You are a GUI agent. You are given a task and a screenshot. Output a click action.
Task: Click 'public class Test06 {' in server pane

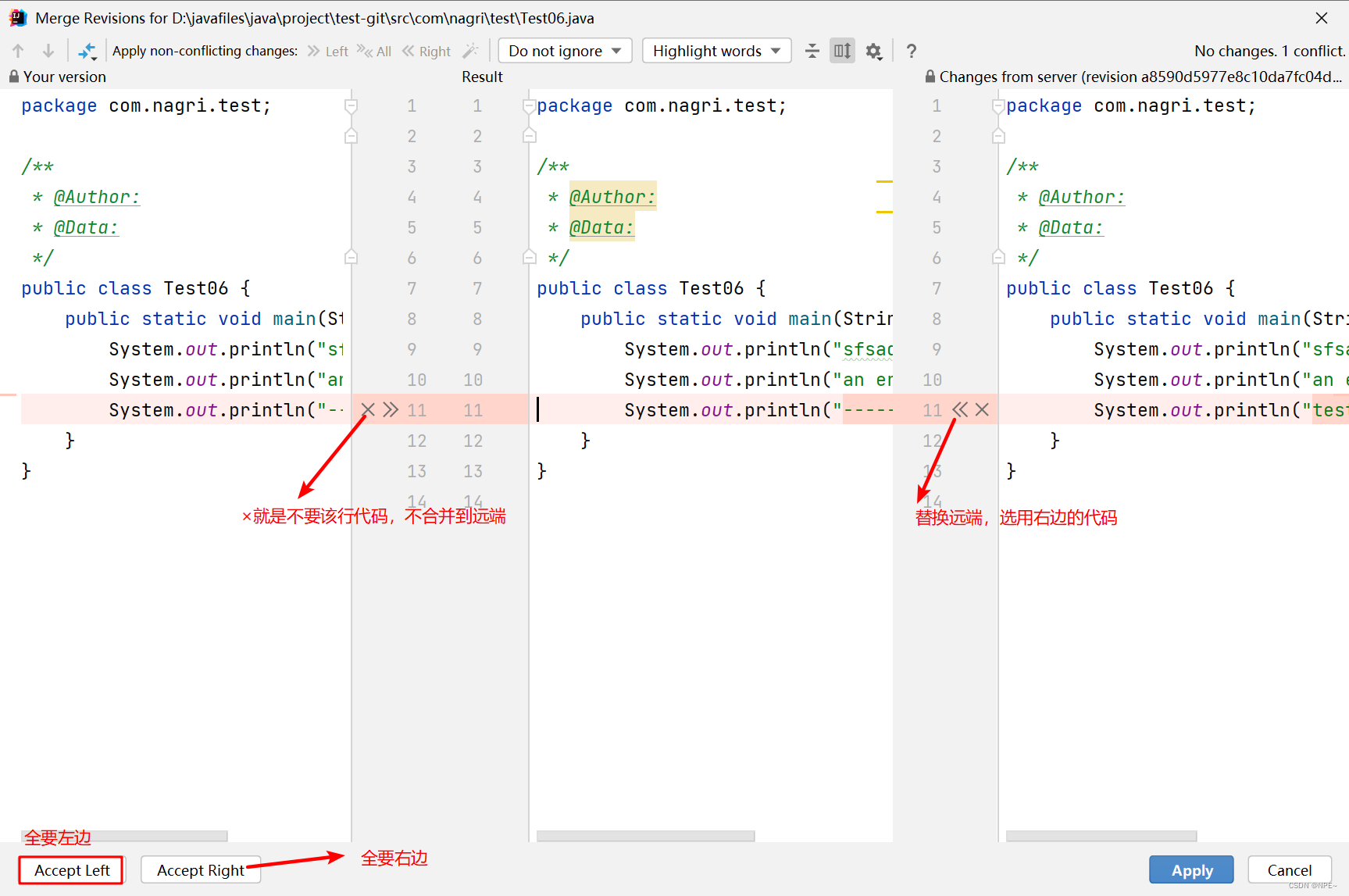pos(1120,288)
